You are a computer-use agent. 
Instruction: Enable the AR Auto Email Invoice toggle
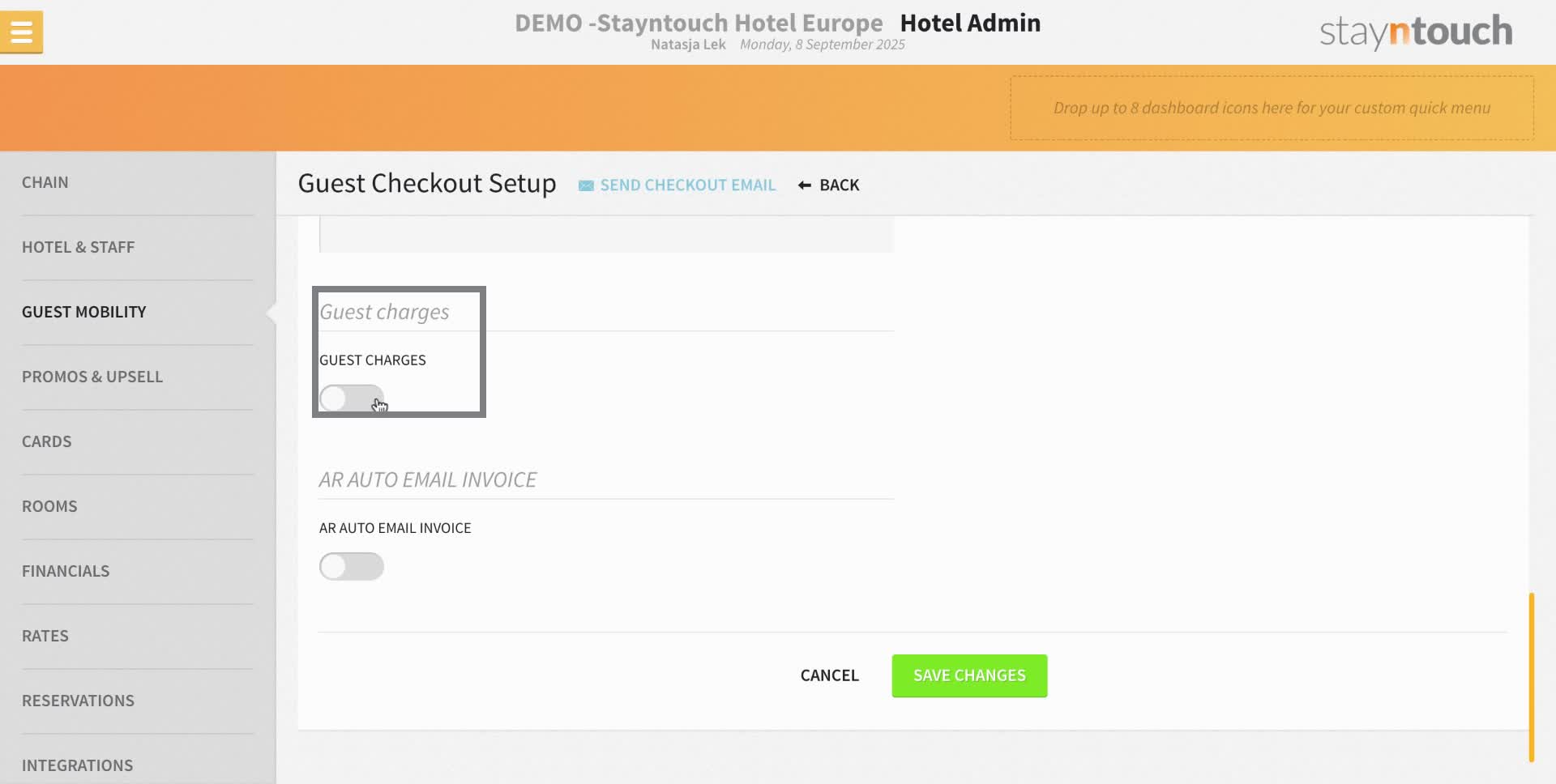tap(351, 566)
